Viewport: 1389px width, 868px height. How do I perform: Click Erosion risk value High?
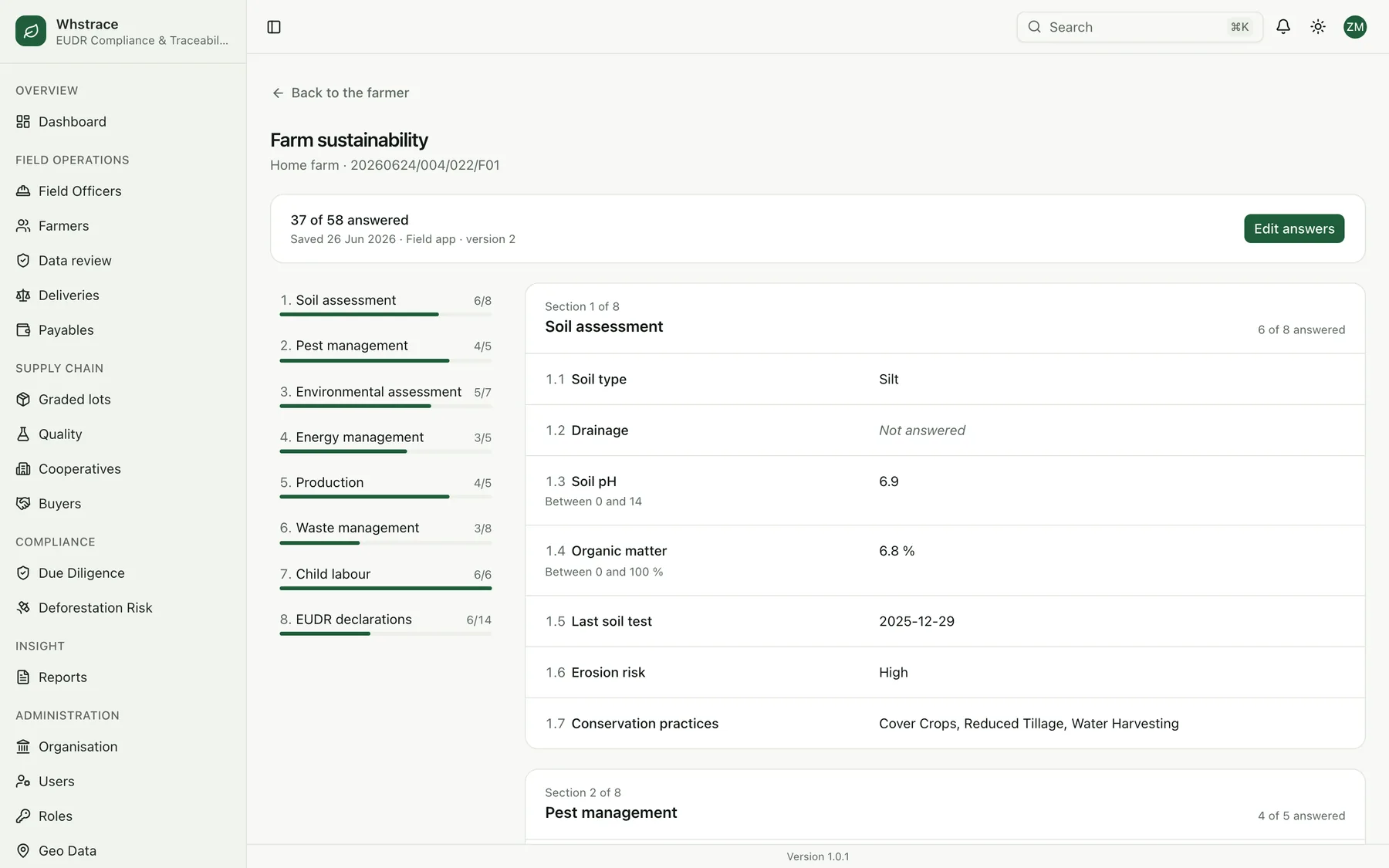894,673
